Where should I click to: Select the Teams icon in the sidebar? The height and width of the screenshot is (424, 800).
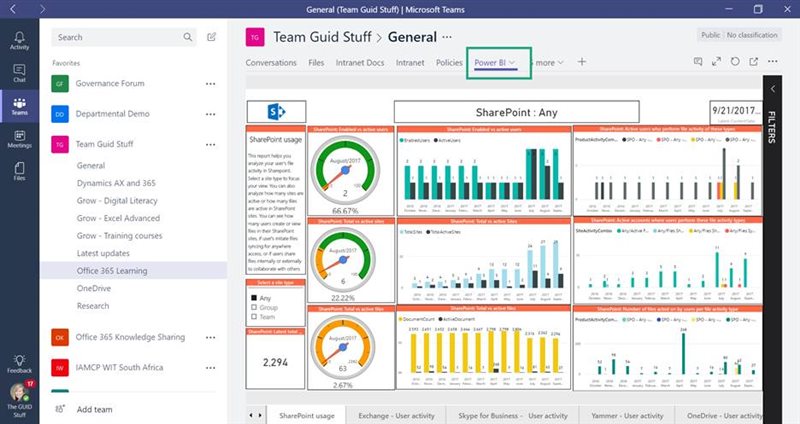[19, 106]
